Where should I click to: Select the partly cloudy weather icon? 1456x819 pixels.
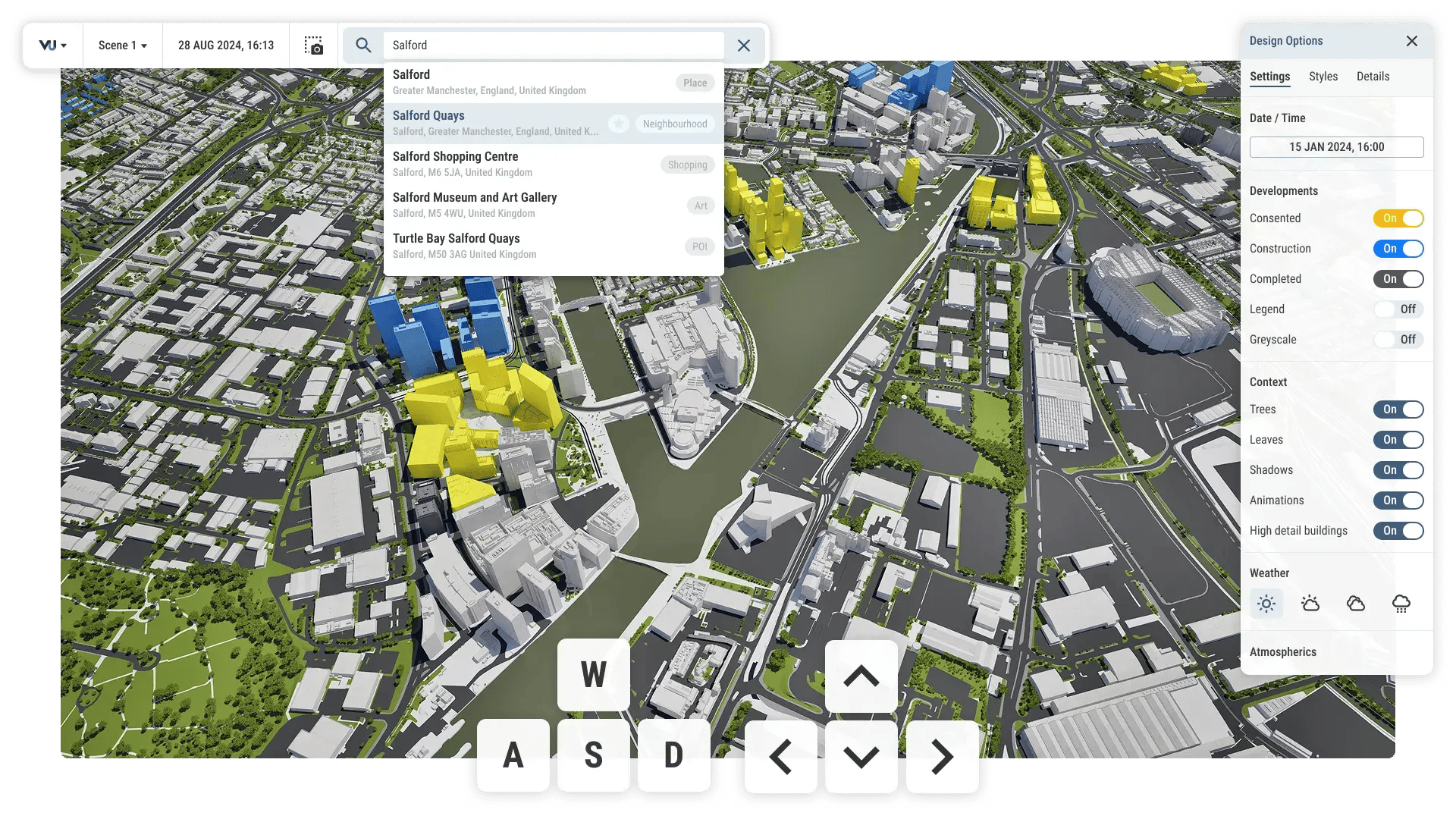coord(1310,604)
